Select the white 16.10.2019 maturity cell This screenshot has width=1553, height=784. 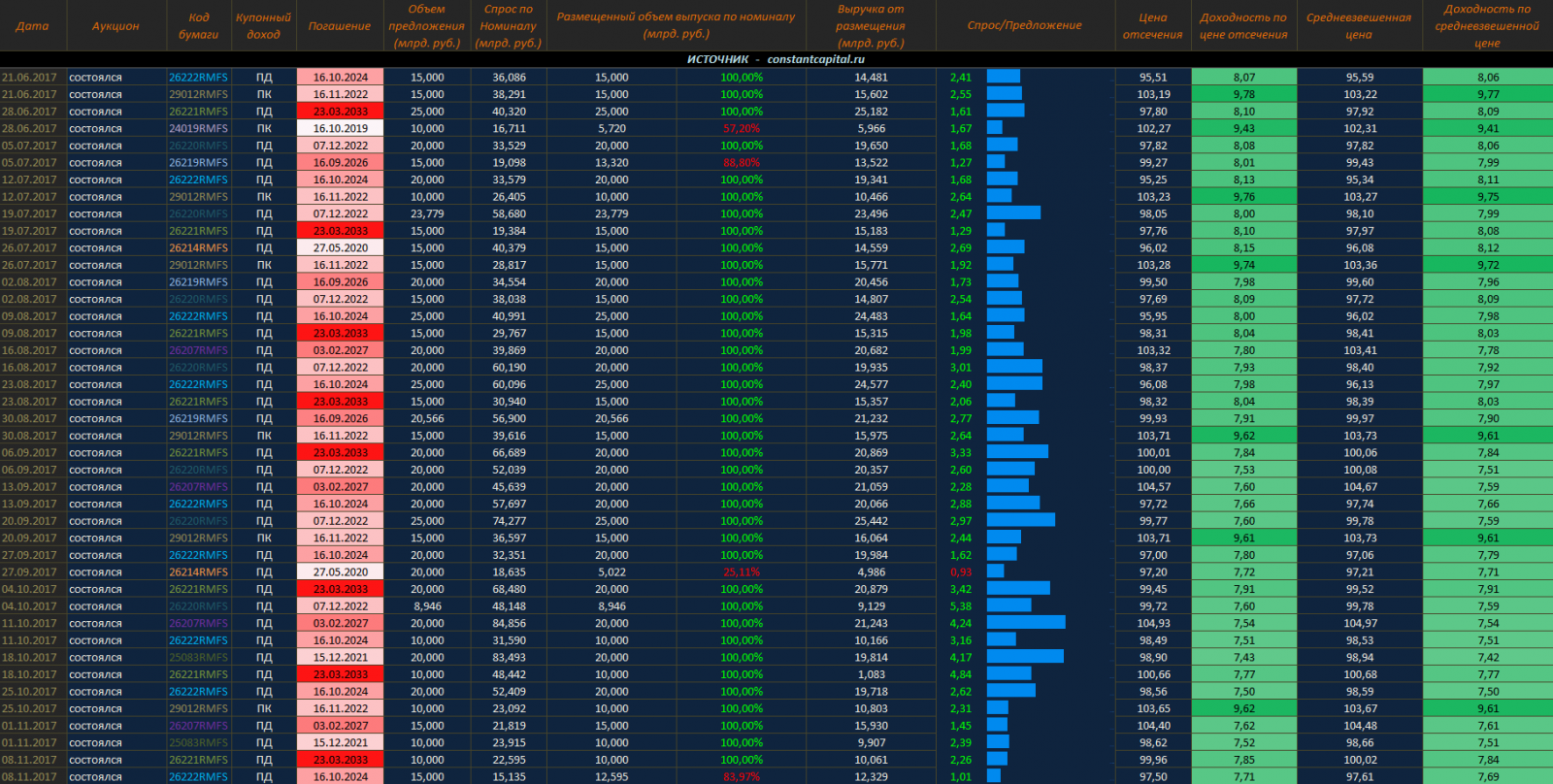[340, 128]
